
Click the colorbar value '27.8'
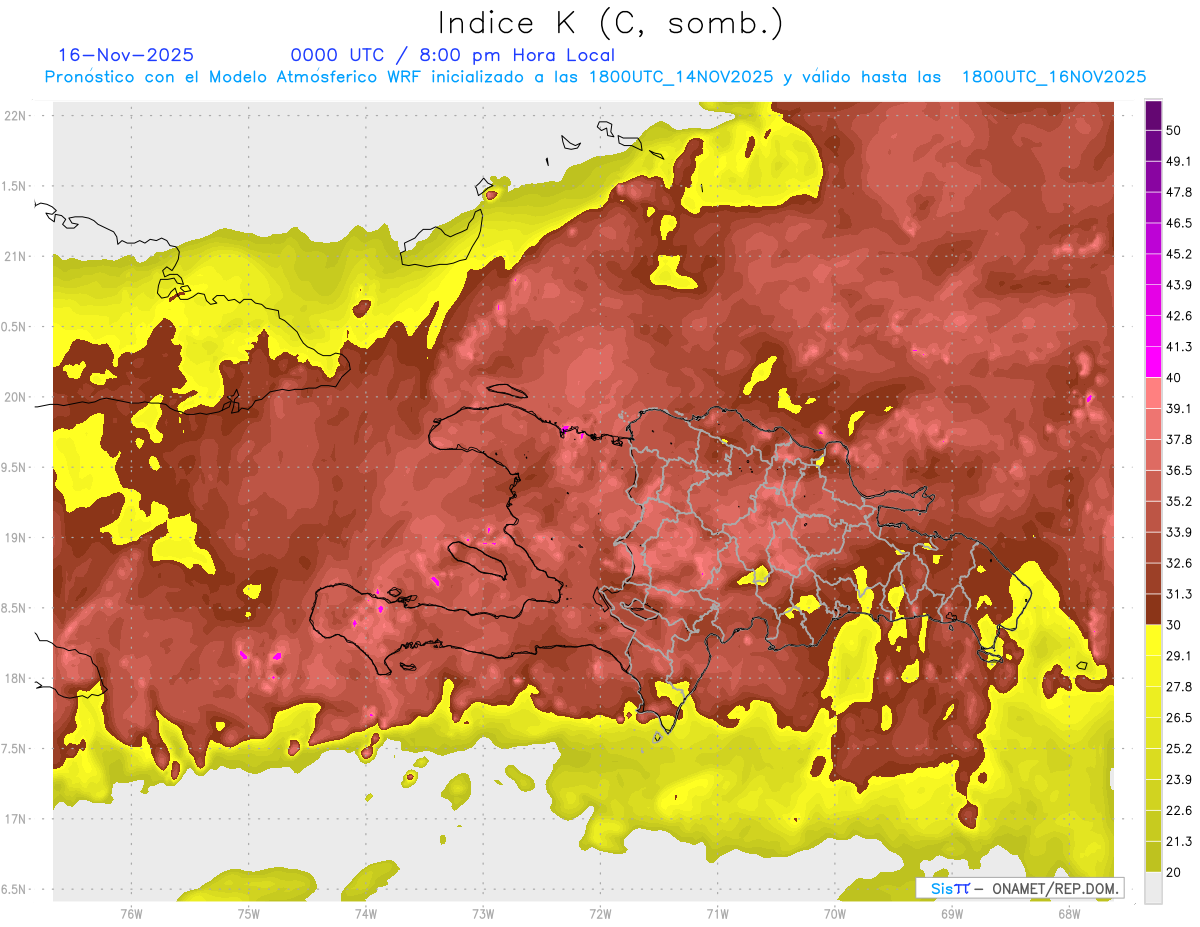click(1179, 687)
